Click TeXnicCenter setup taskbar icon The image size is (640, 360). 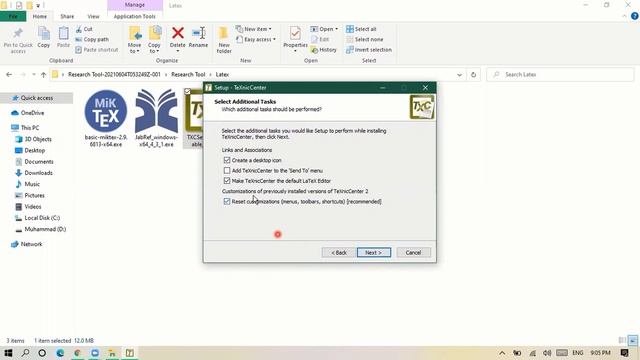[129, 353]
